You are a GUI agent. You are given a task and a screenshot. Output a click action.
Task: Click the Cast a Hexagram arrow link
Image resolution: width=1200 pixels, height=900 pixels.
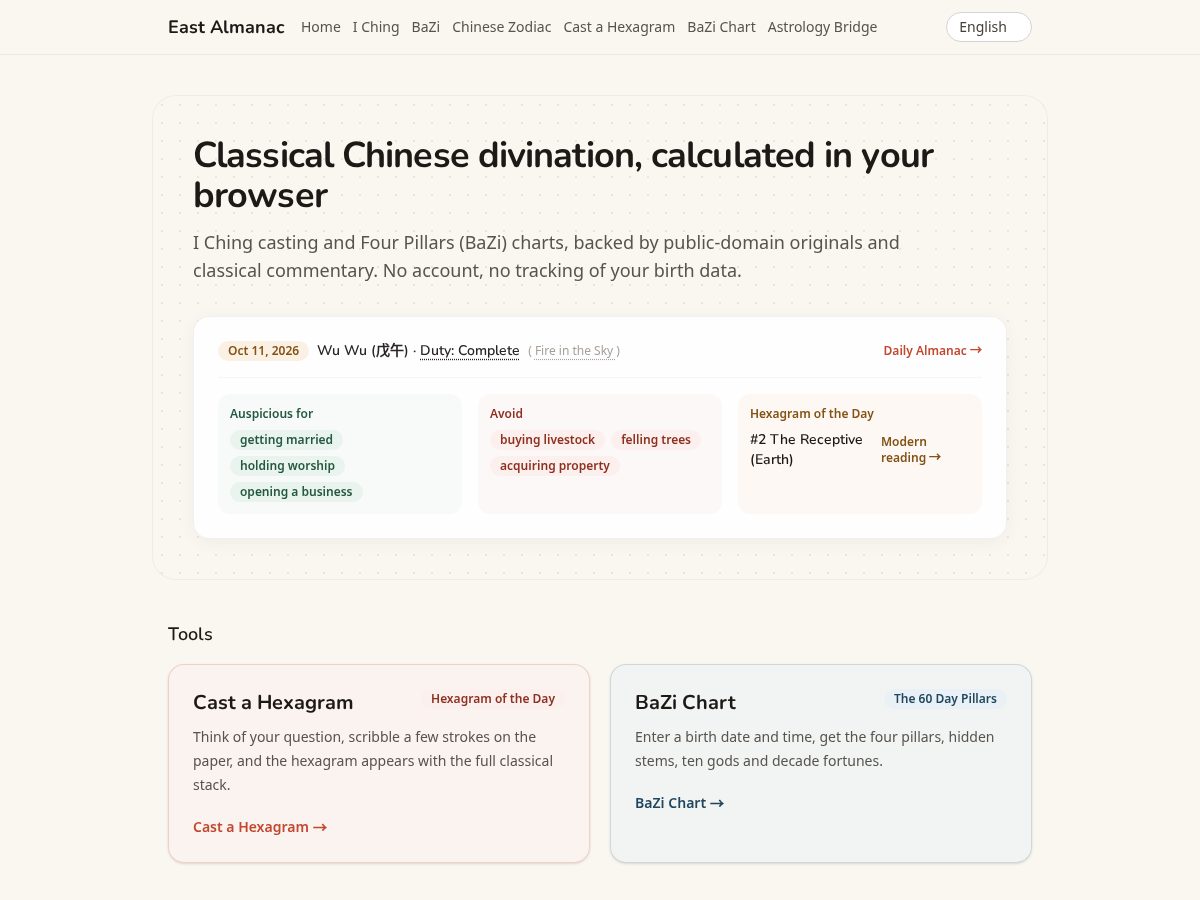(260, 827)
